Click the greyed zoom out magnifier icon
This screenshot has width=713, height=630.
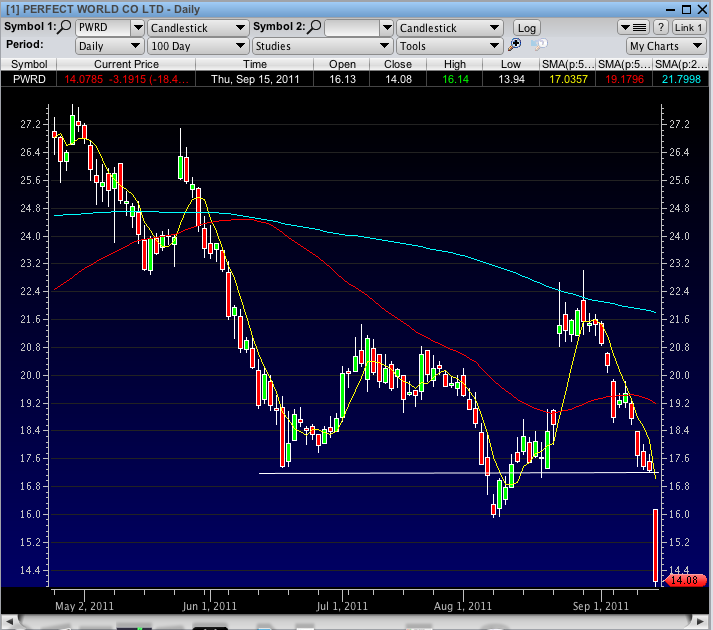538,46
